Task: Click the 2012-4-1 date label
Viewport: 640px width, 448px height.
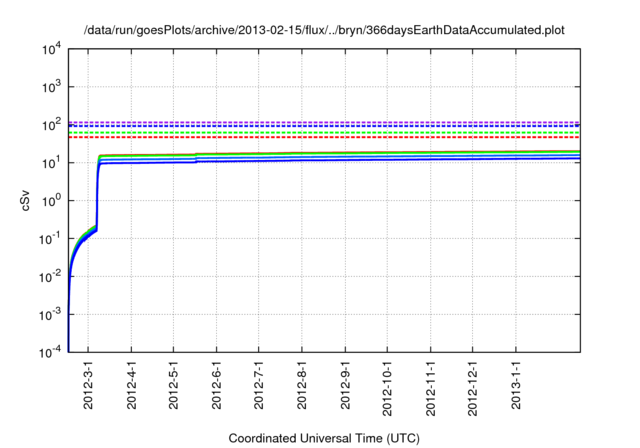Action: click(131, 385)
